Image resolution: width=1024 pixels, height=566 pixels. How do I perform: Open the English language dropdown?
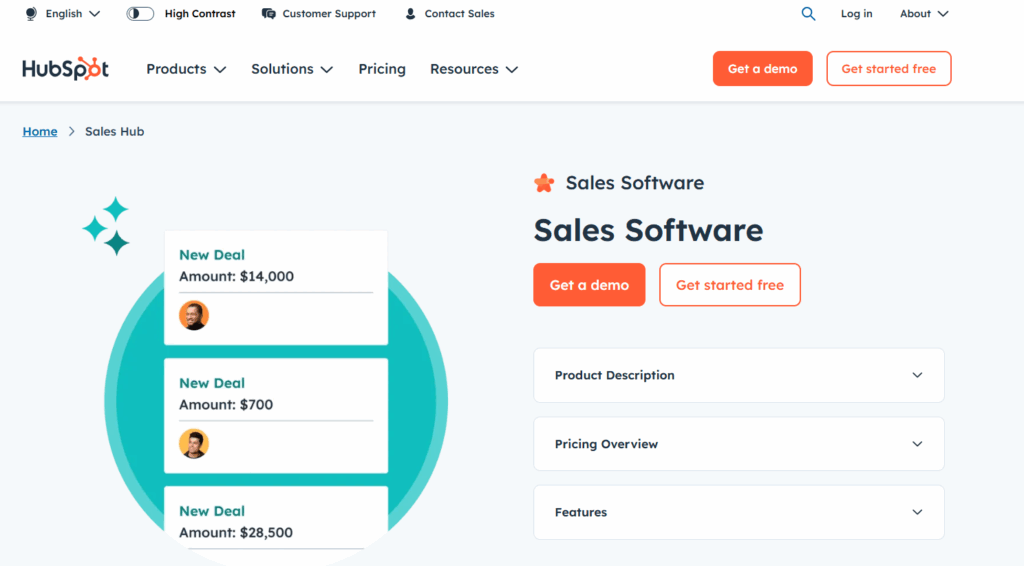(72, 14)
